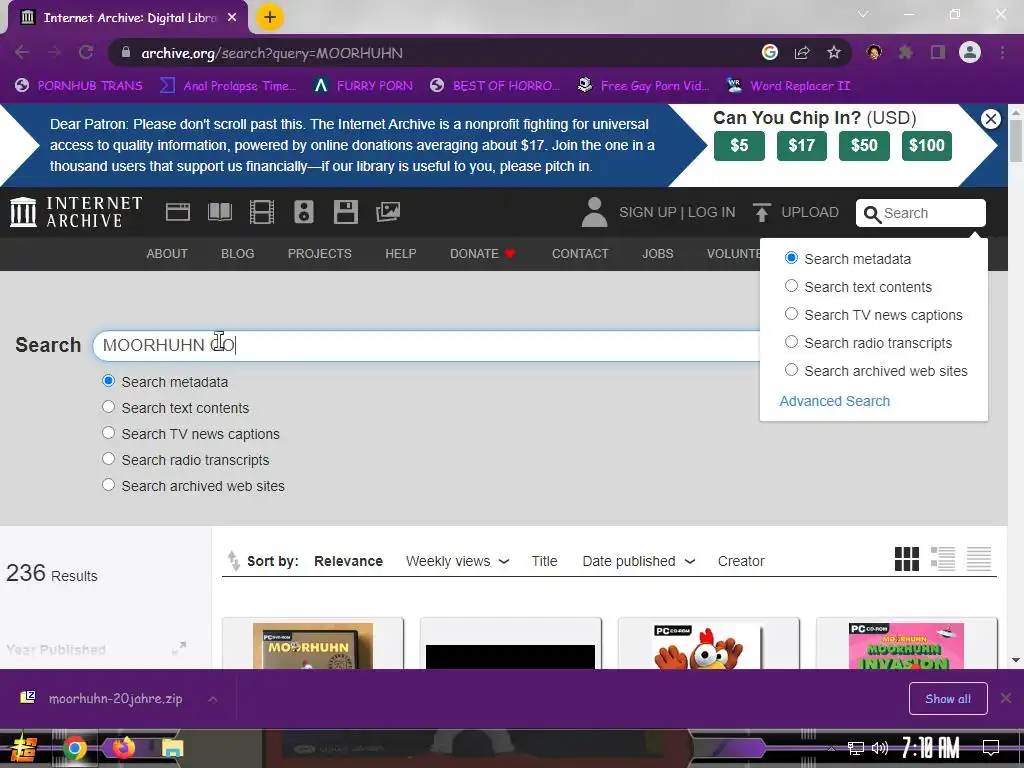Open the Moorhuhn Invasion result thumbnail
The width and height of the screenshot is (1024, 768).
pyautogui.click(x=906, y=645)
